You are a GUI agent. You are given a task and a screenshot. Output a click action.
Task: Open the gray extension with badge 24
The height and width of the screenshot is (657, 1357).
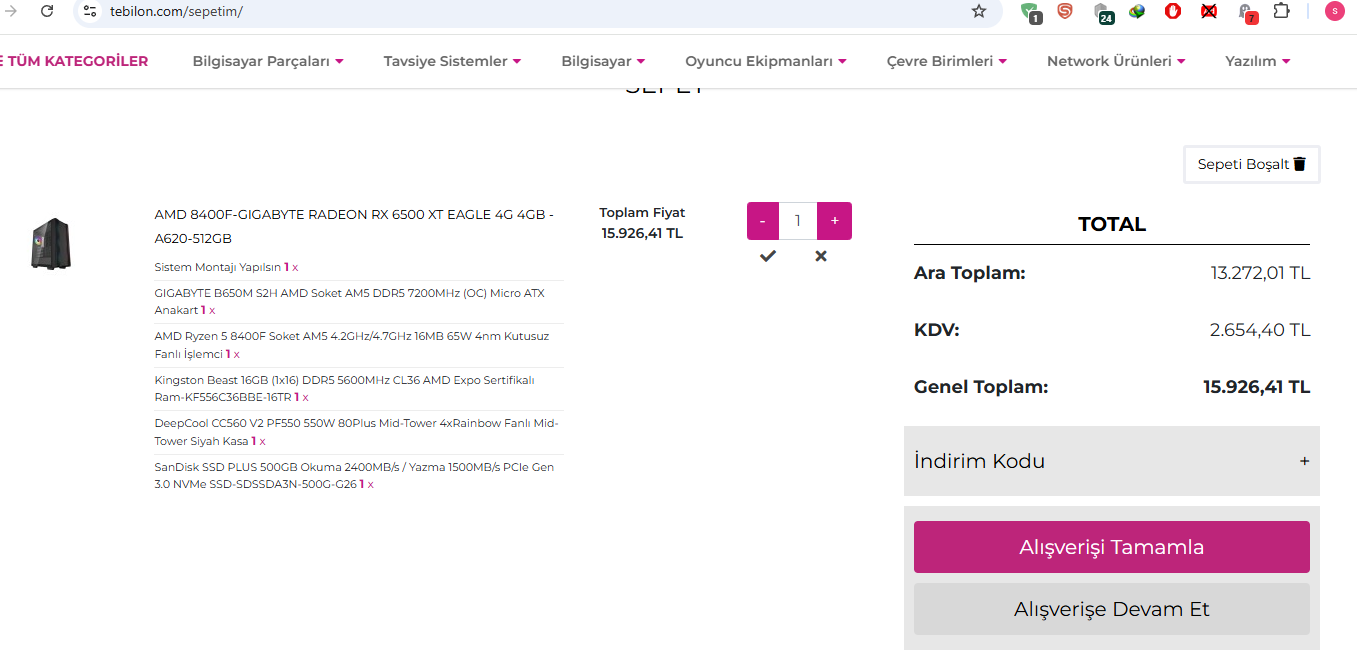[1102, 12]
